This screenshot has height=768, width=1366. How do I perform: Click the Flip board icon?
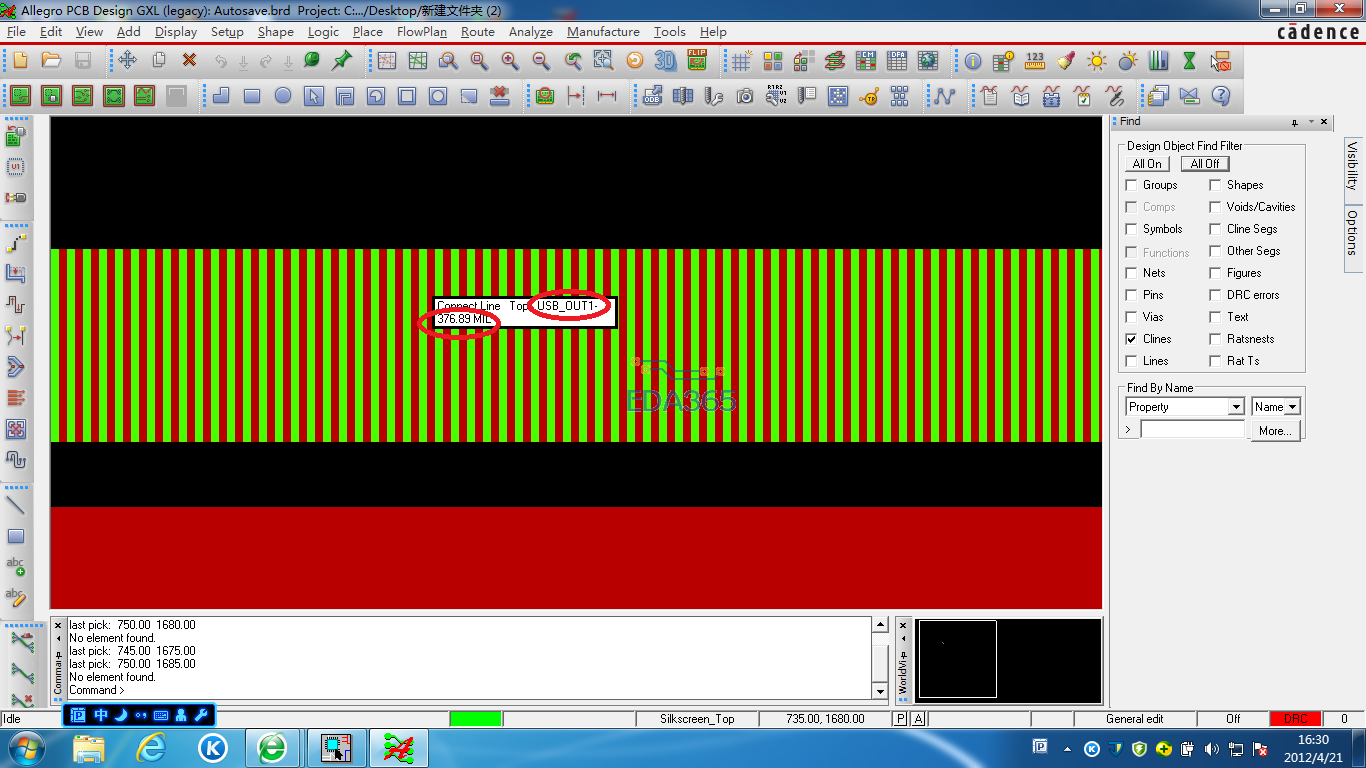coord(697,61)
